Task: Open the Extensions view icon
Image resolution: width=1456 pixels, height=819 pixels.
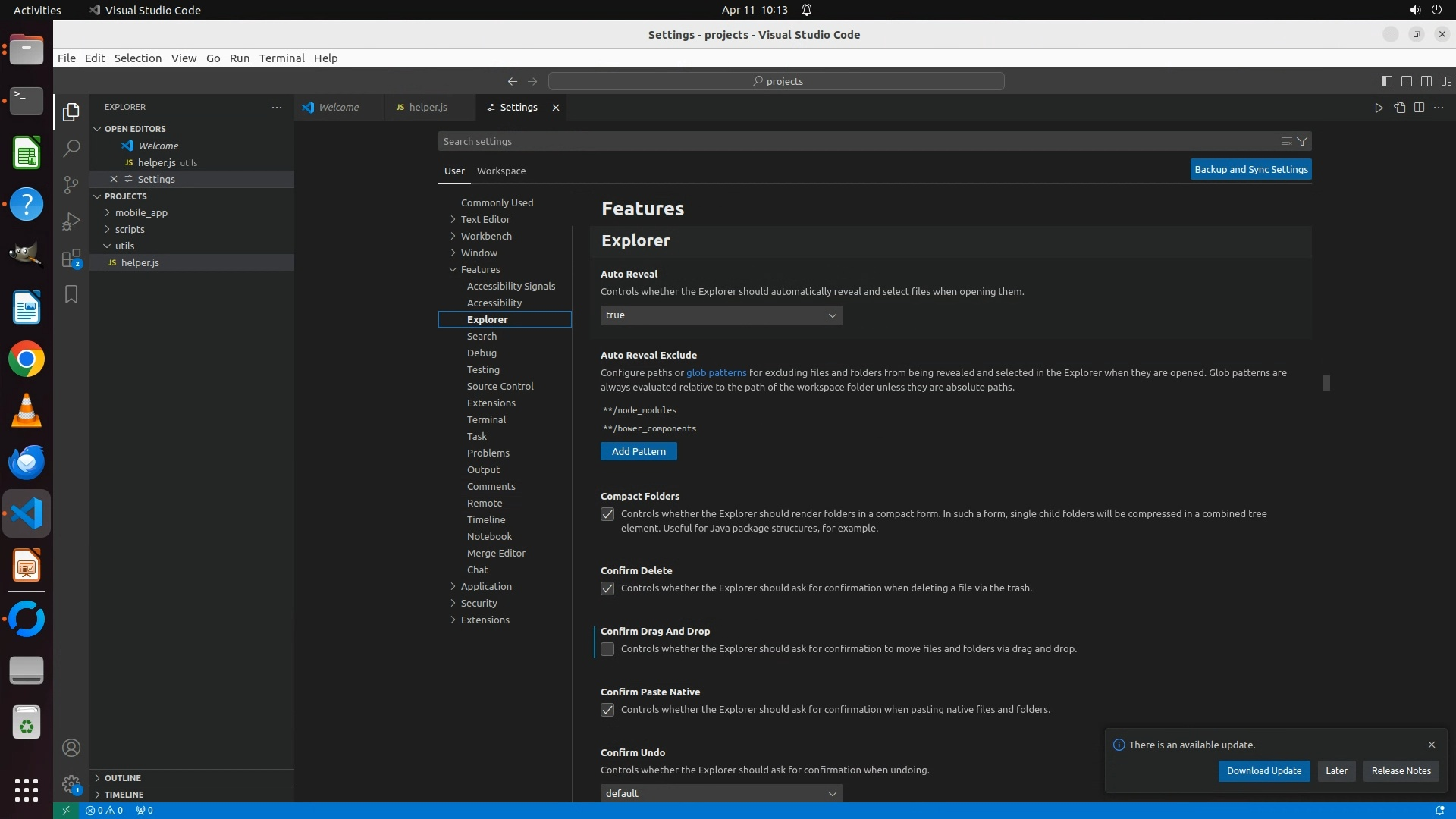Action: [71, 259]
